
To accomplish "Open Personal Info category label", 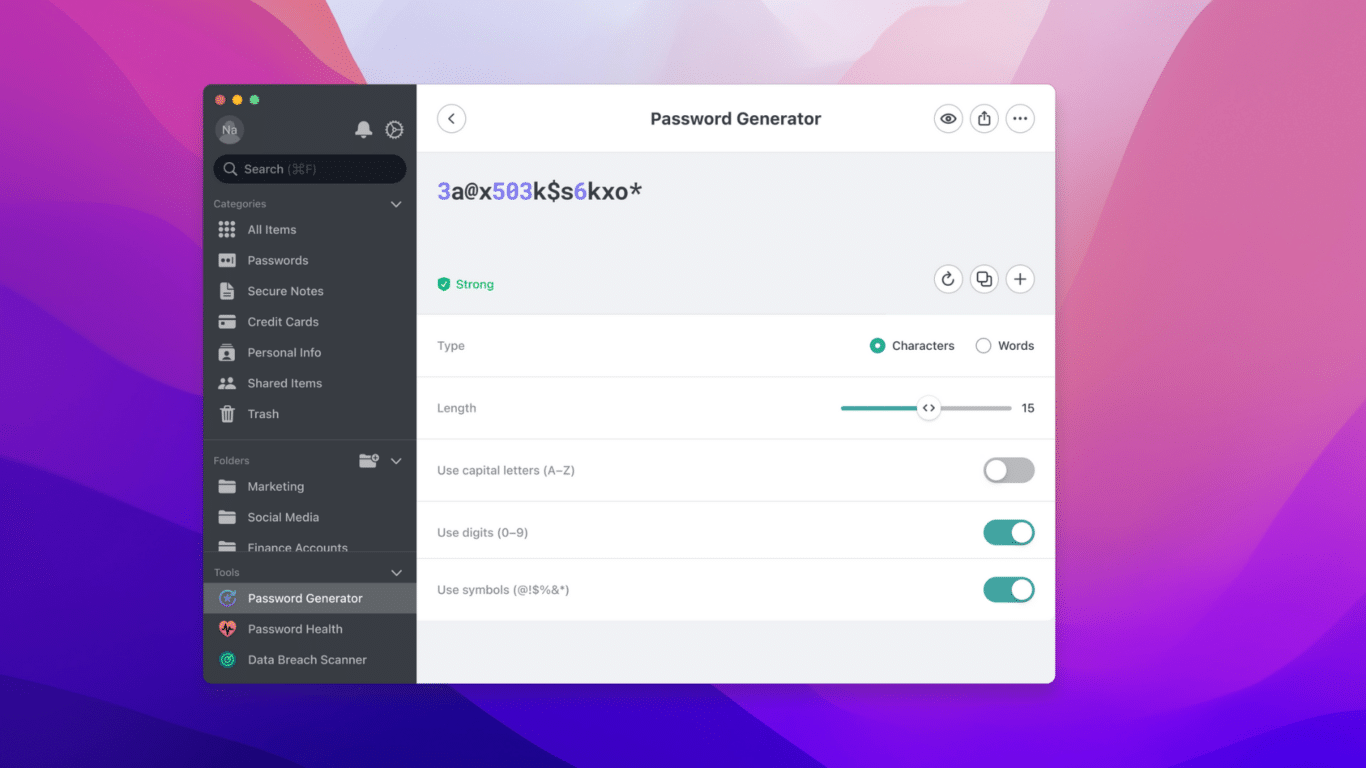I will click(x=284, y=353).
